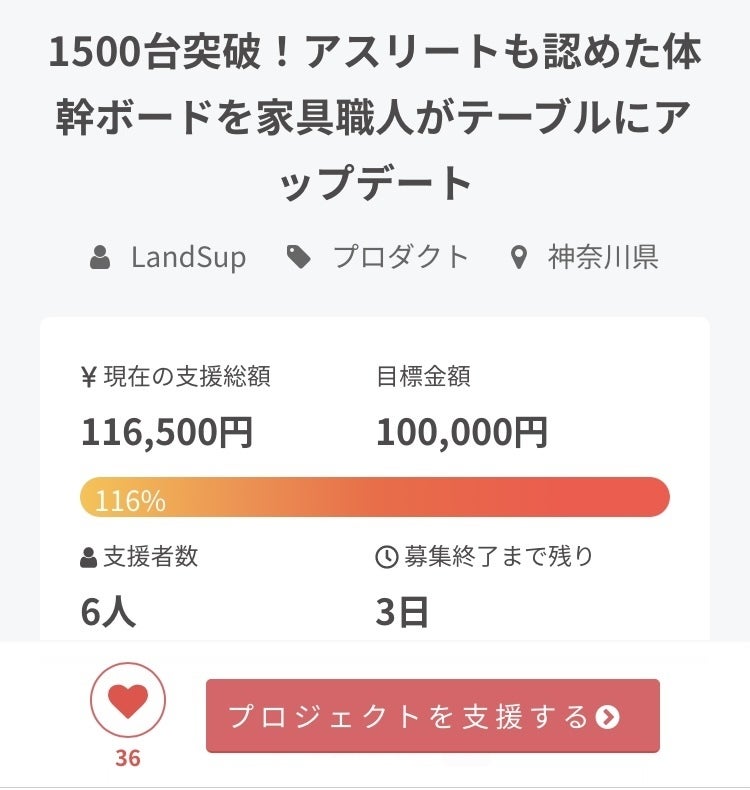Open the LandSup owner profile link
The height and width of the screenshot is (790, 750).
[x=188, y=258]
